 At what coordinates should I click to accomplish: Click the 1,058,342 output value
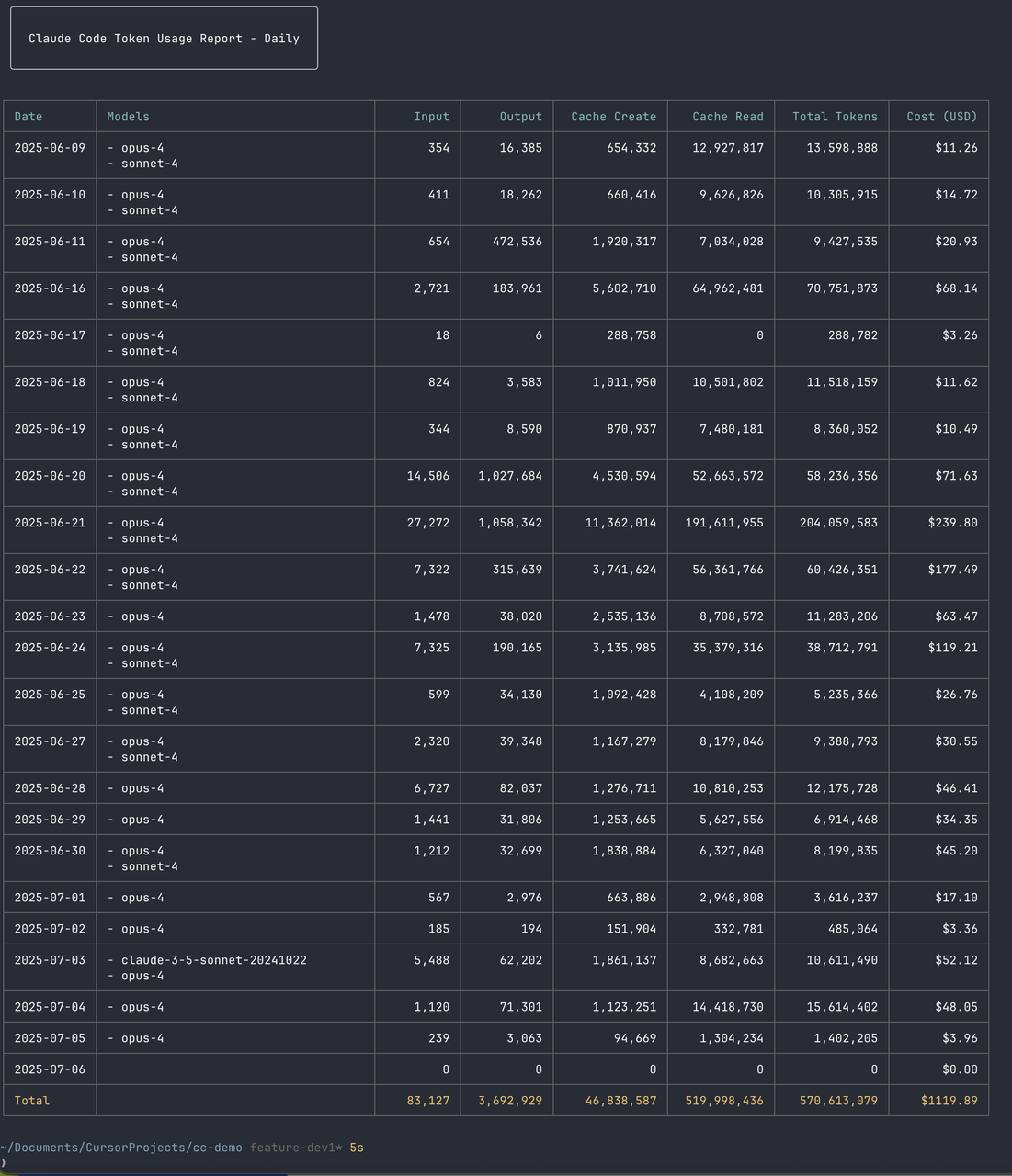509,523
